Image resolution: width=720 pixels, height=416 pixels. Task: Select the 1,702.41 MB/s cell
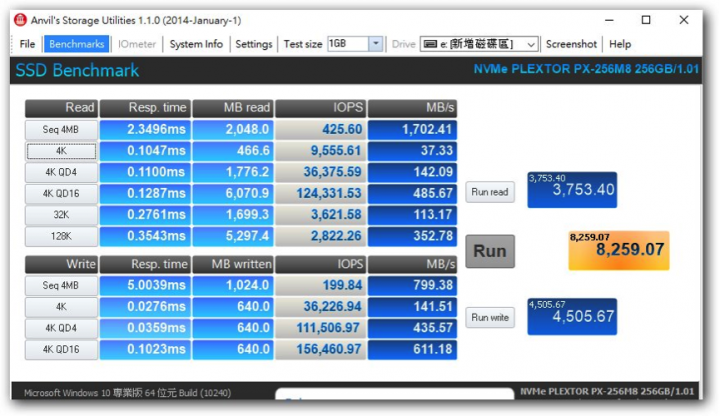pyautogui.click(x=412, y=129)
